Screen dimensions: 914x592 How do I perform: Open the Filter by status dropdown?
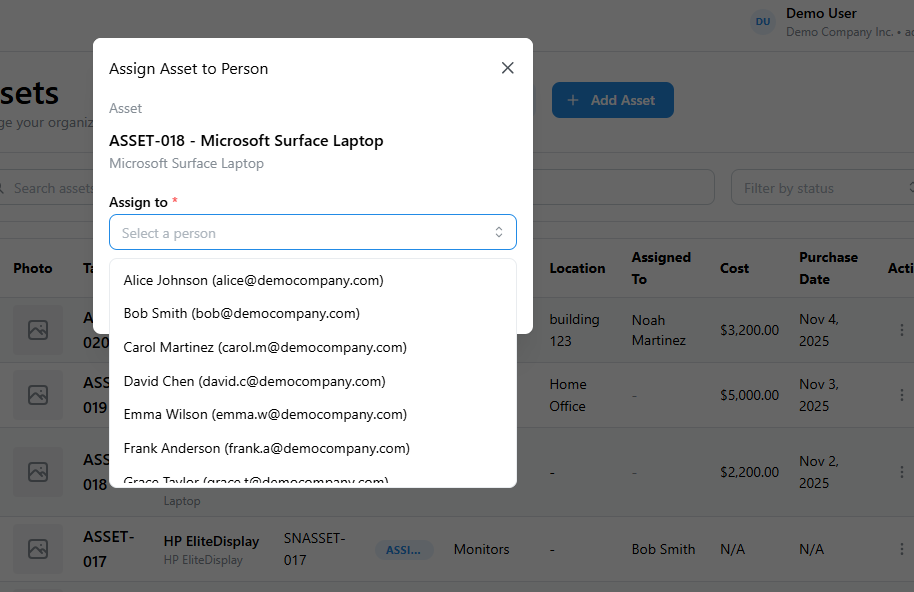click(x=820, y=187)
